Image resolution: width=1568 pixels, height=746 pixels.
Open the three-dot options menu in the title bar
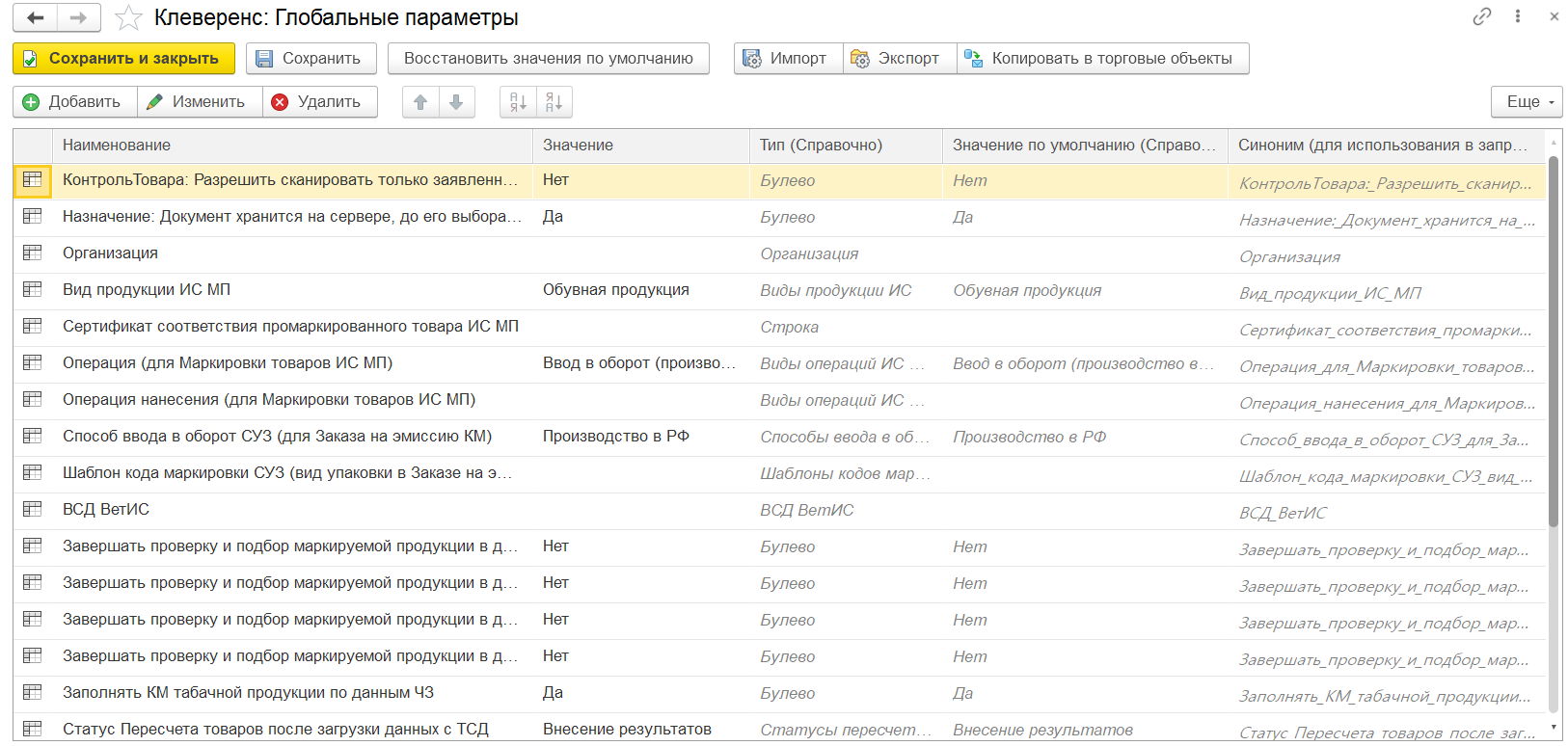coord(1518,16)
